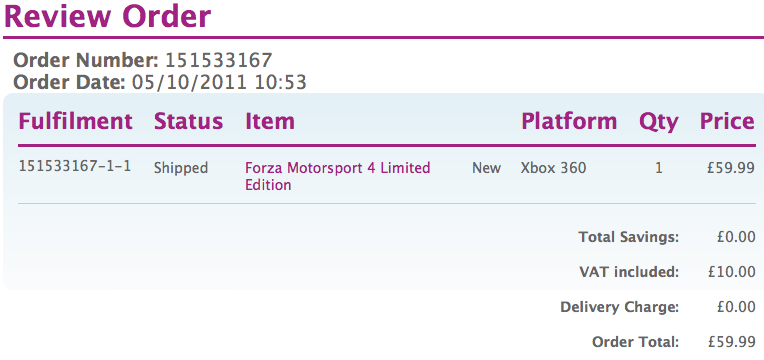Click the order date 05/10/2011 10:53
764x360 pixels.
click(219, 82)
